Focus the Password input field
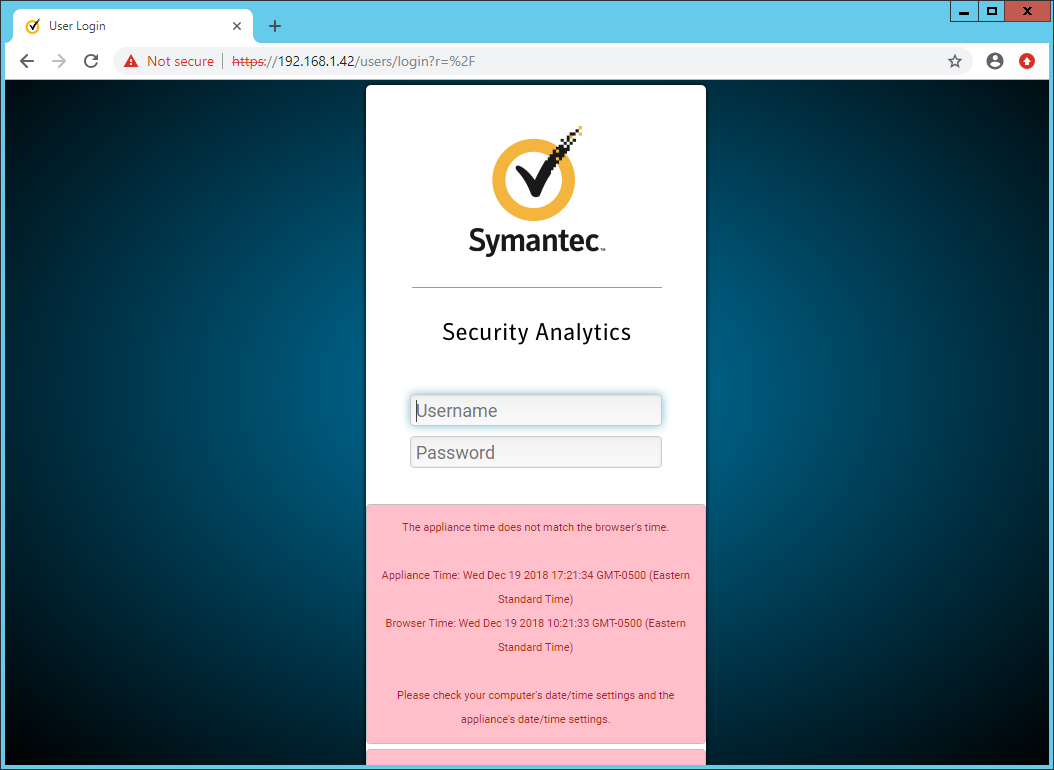The image size is (1054, 770). [536, 452]
